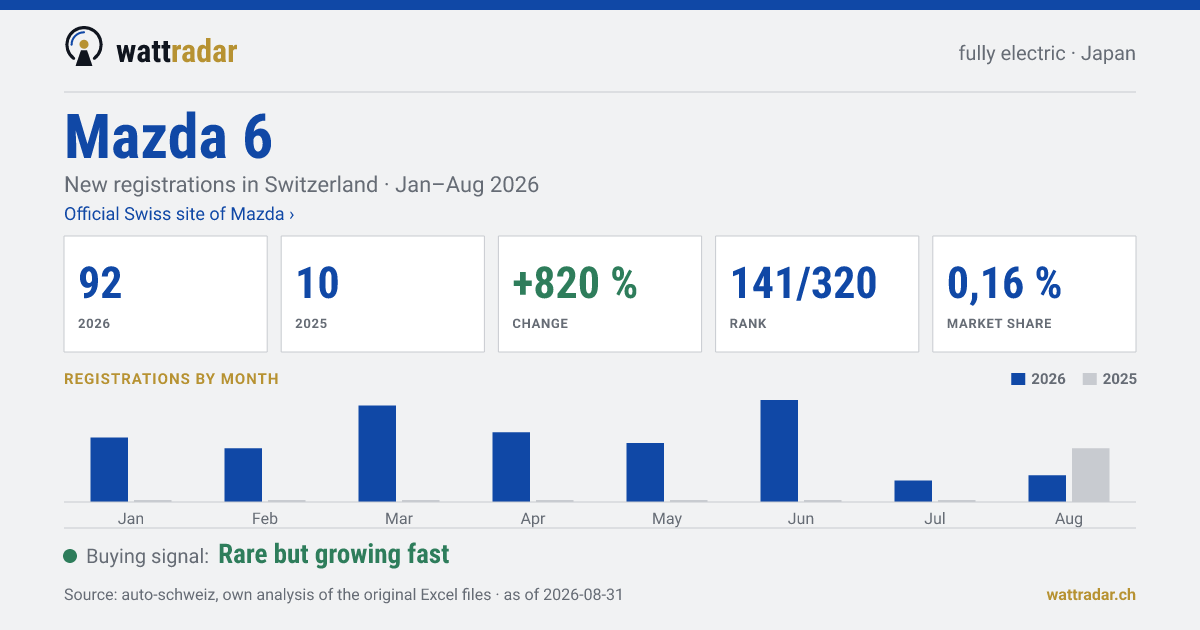Click the grey 2025 legend swatch
The height and width of the screenshot is (630, 1200).
coord(1090,379)
